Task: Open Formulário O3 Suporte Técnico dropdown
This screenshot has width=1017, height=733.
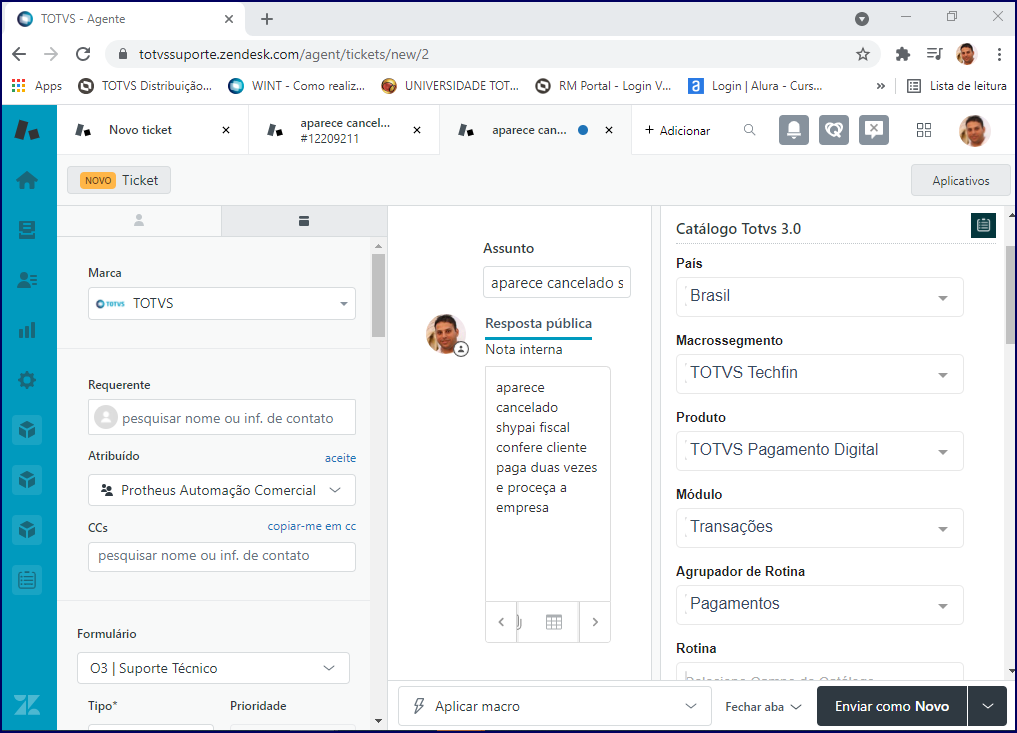Action: [213, 668]
